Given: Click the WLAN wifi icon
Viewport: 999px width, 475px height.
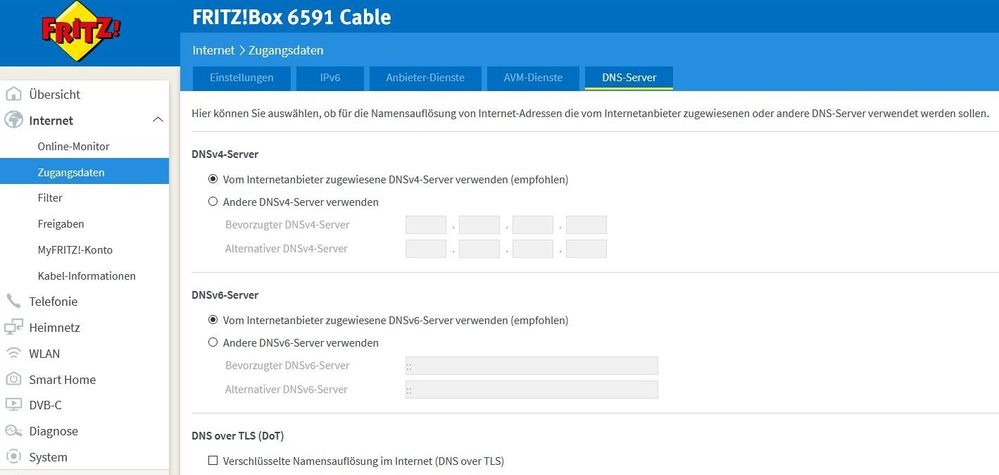Looking at the screenshot, I should coord(14,353).
